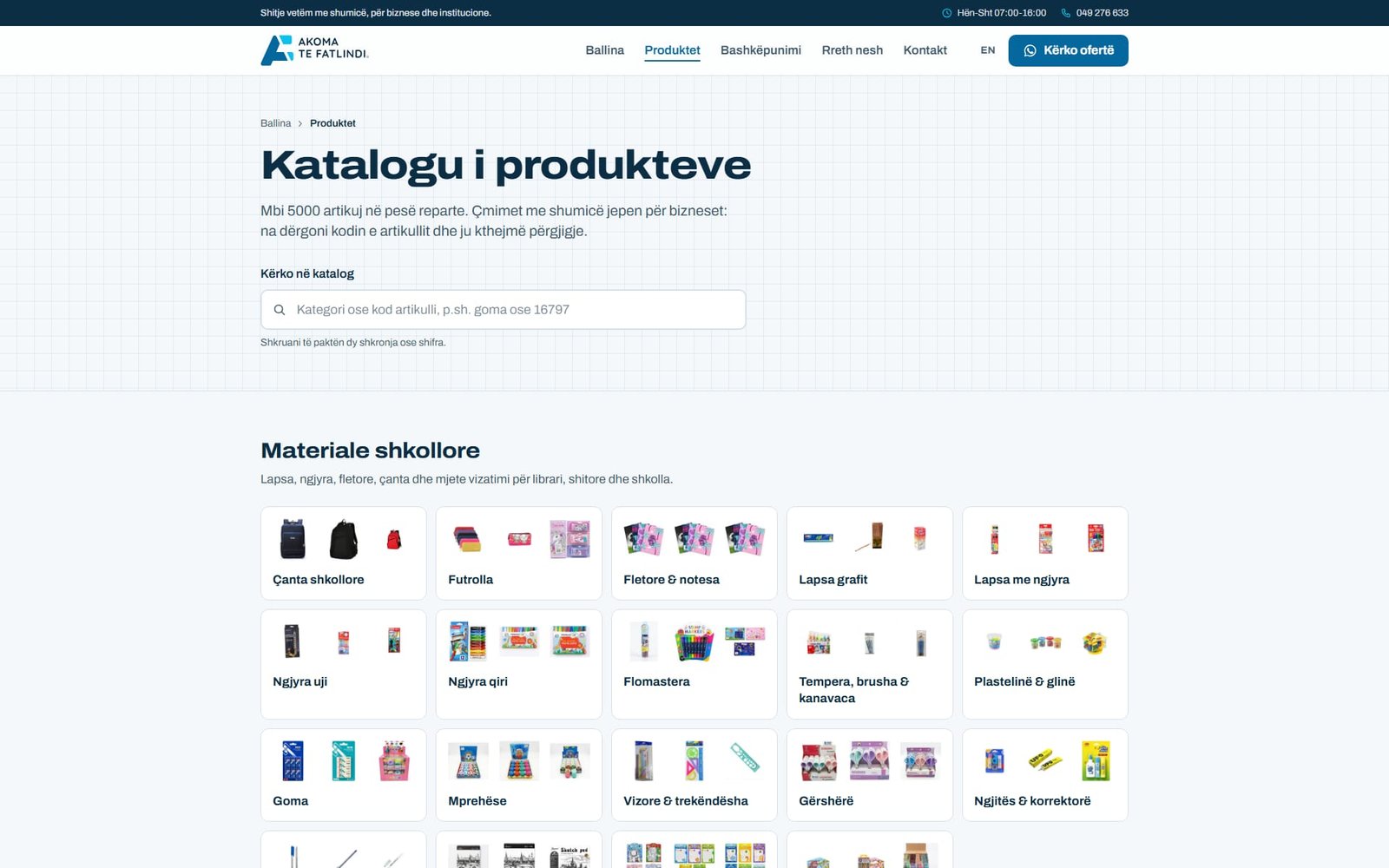The width and height of the screenshot is (1389, 868).
Task: Open the Lapsa grafit category
Action: (870, 553)
